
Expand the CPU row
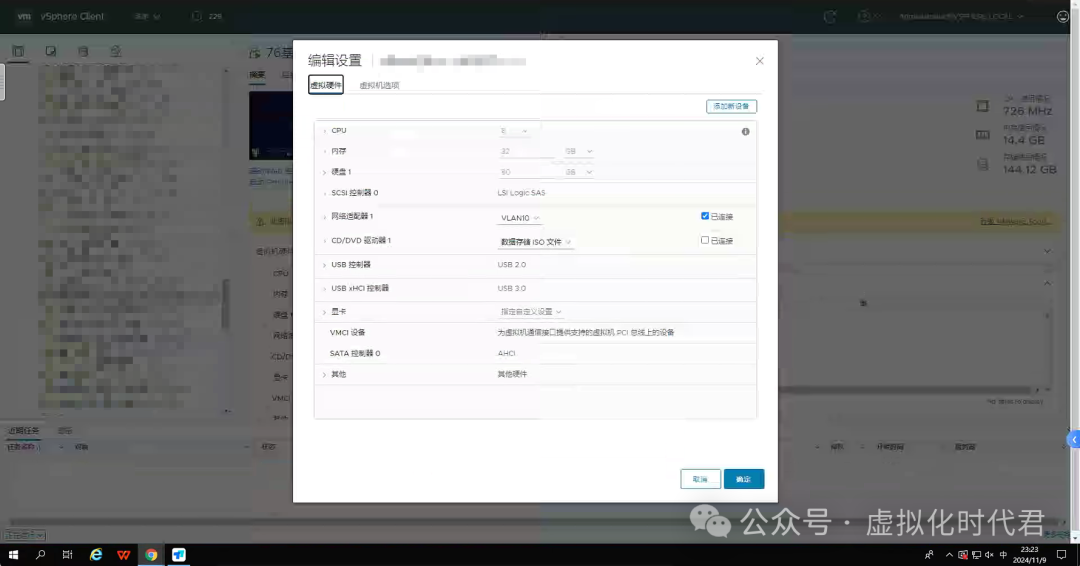coord(324,131)
